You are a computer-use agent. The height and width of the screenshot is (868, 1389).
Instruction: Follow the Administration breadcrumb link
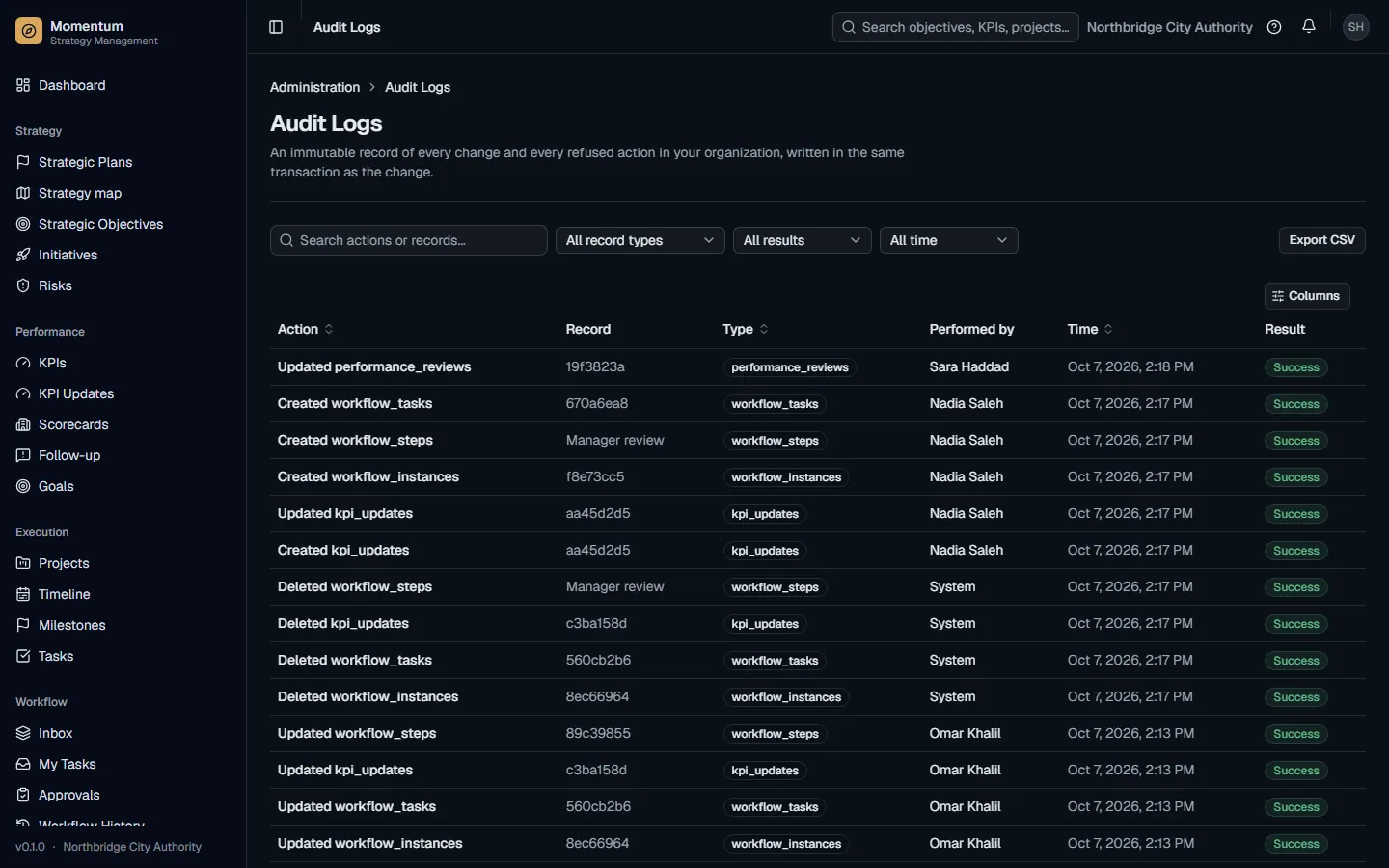(x=314, y=87)
